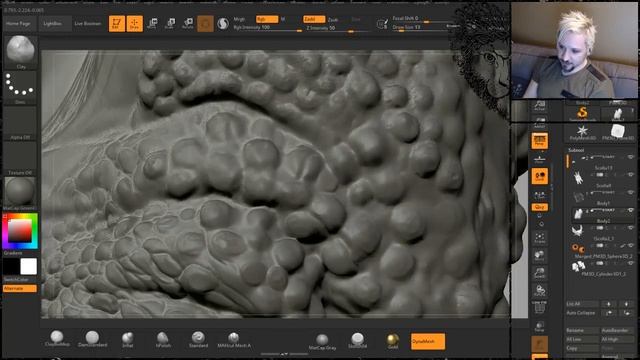This screenshot has height=360, width=640.
Task: Click the SwitchColor button
Action: (x=20, y=280)
